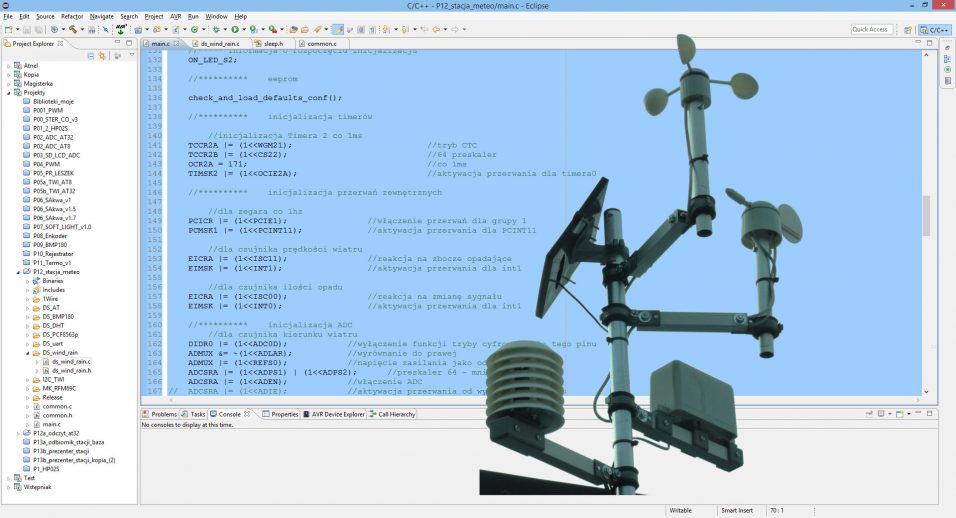Click the Debug bug icon in toolbar
This screenshot has width=956, height=518.
pyautogui.click(x=214, y=29)
